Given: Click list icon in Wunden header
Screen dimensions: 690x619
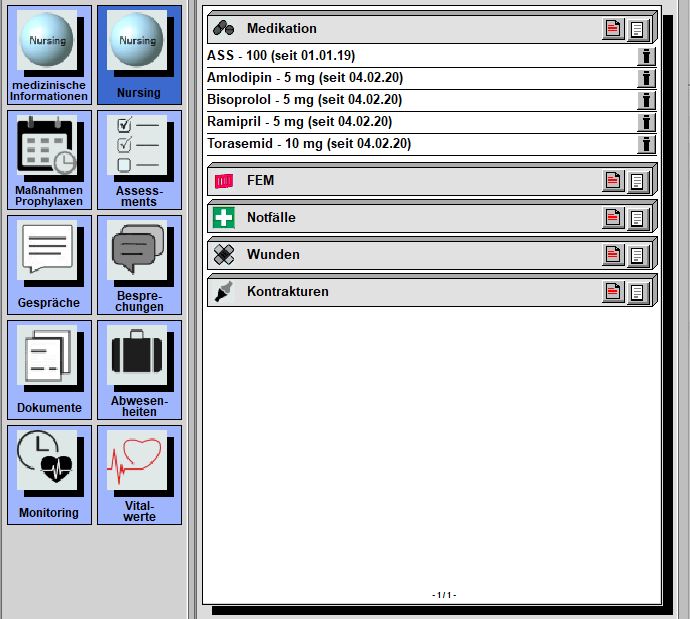Looking at the screenshot, I should [x=638, y=255].
